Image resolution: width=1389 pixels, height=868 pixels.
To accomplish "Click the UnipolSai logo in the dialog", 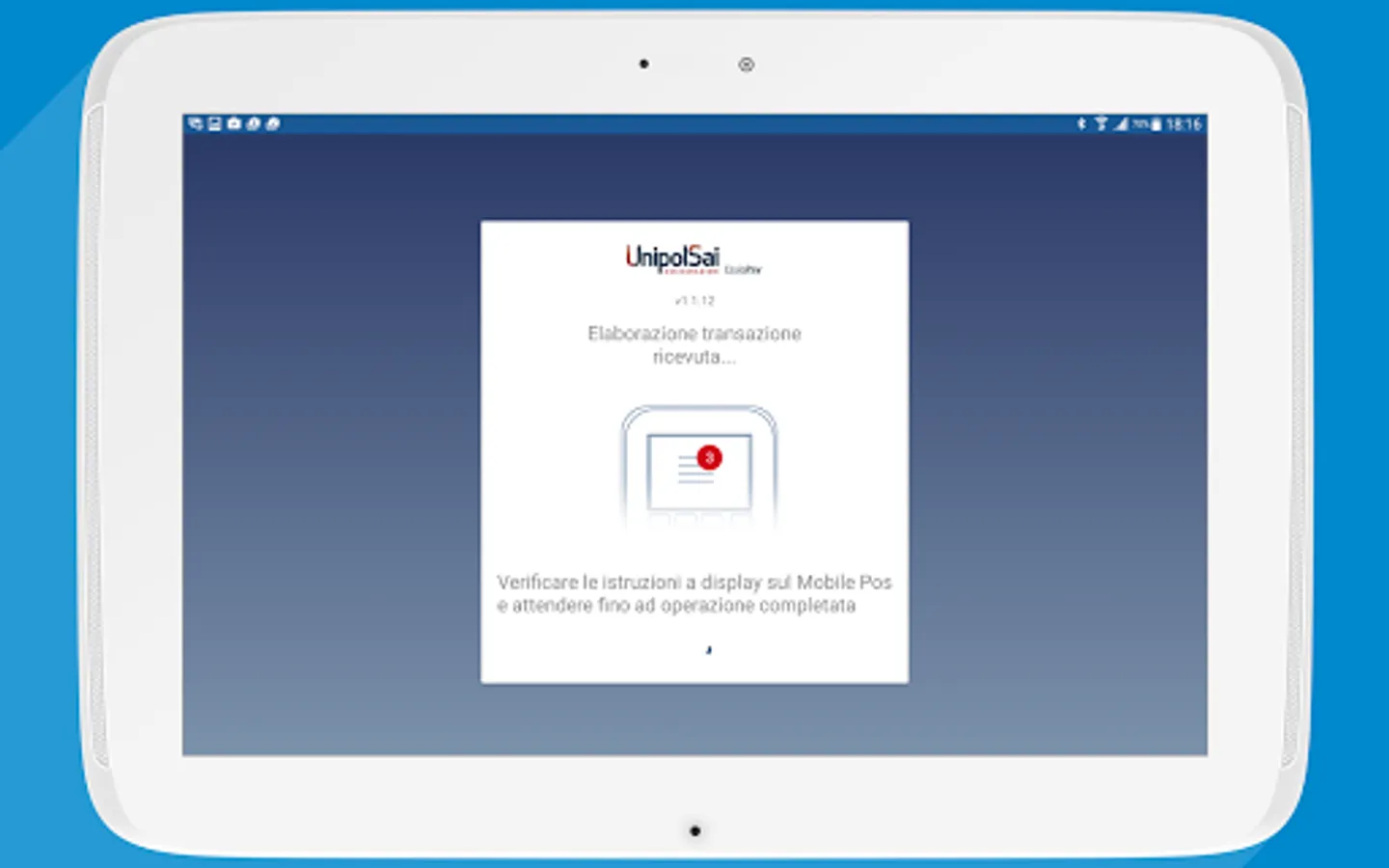I will click(693, 259).
